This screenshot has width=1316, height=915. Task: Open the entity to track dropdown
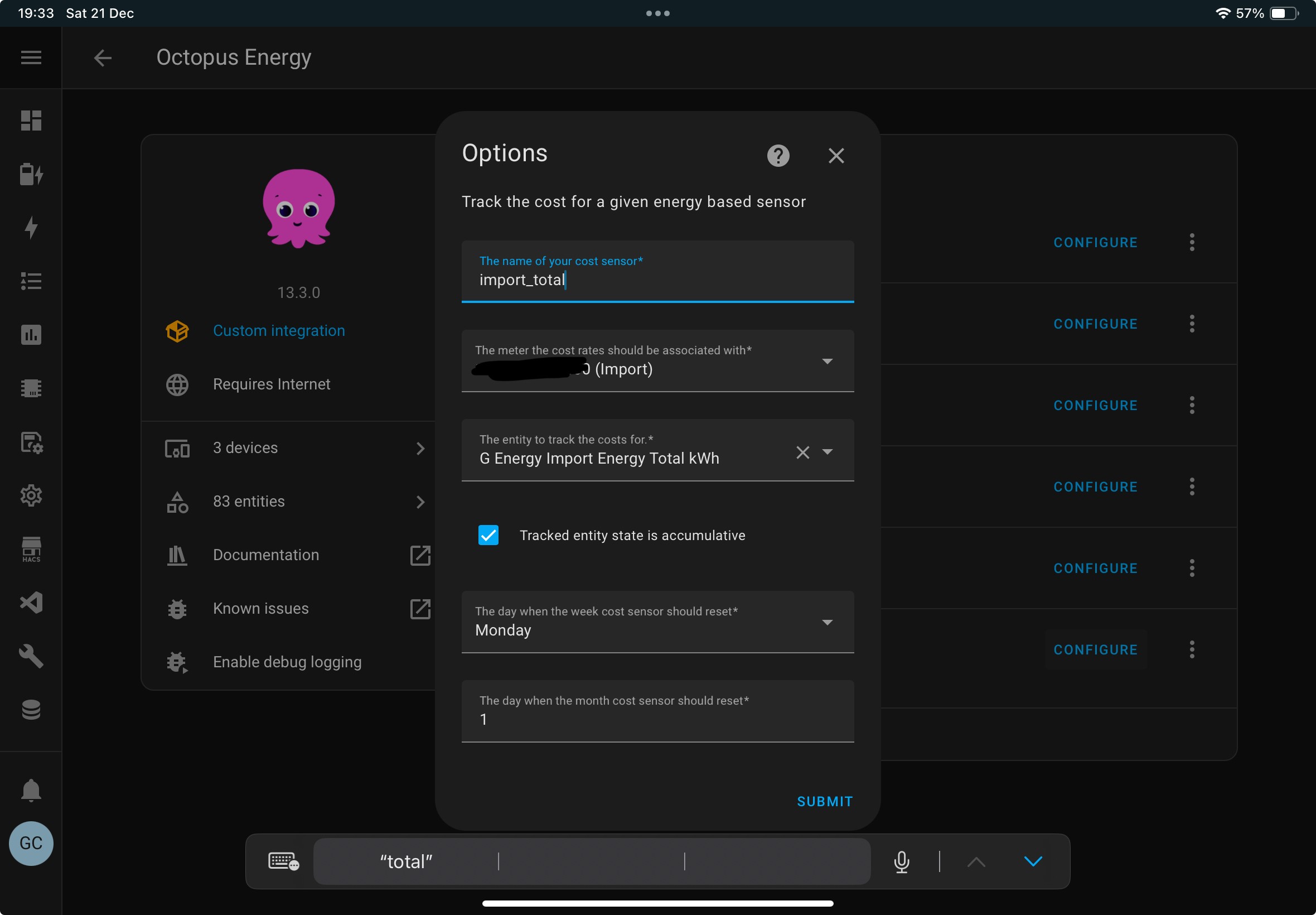(828, 452)
